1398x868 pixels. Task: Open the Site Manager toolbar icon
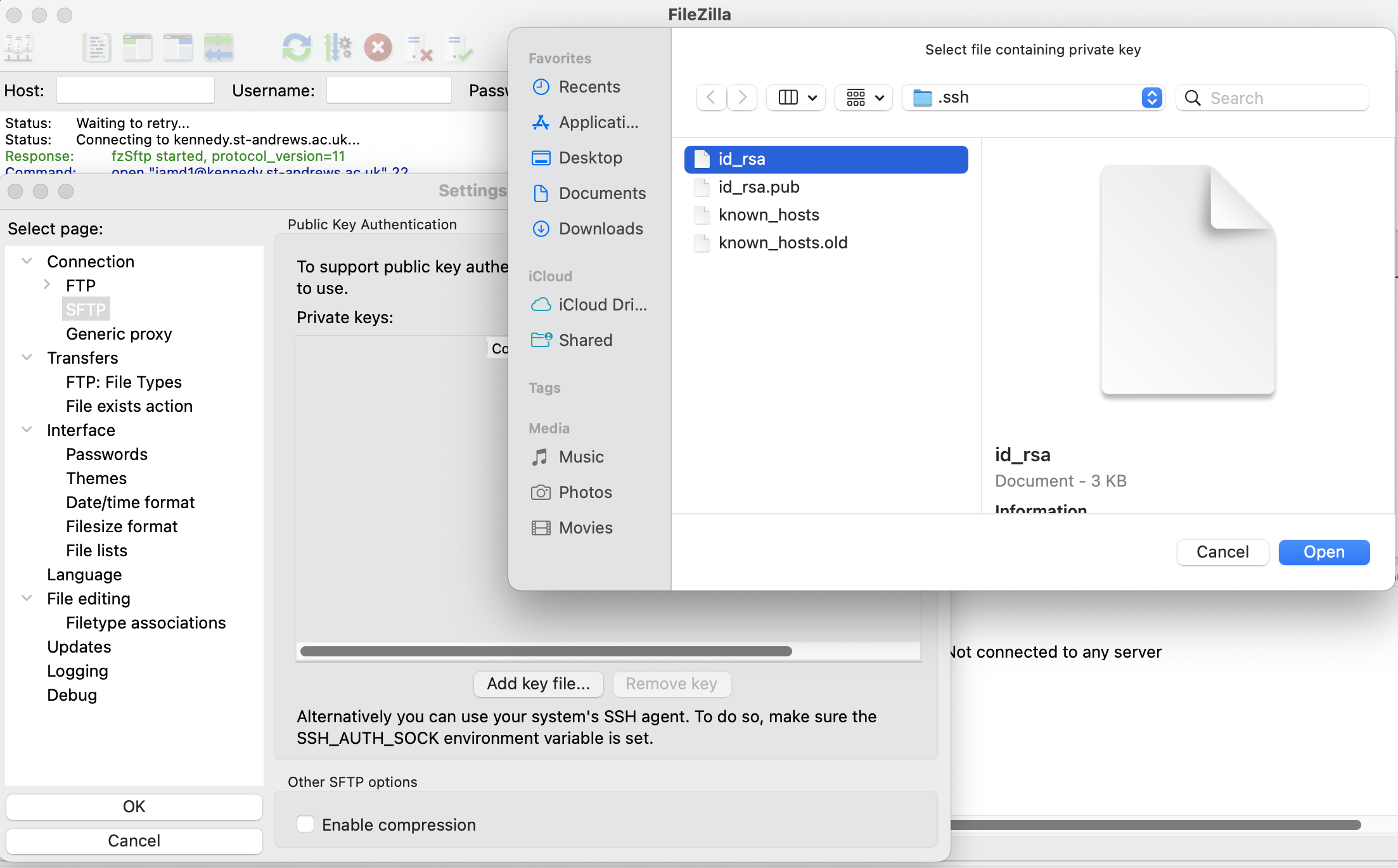click(x=18, y=48)
